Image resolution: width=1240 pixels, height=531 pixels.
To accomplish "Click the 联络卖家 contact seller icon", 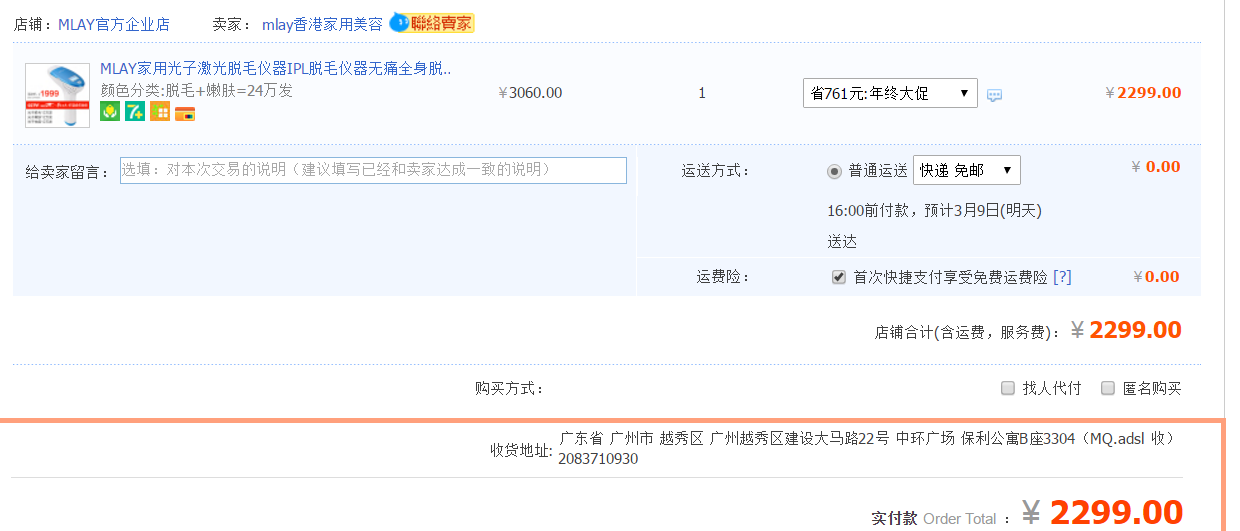I will tap(432, 23).
